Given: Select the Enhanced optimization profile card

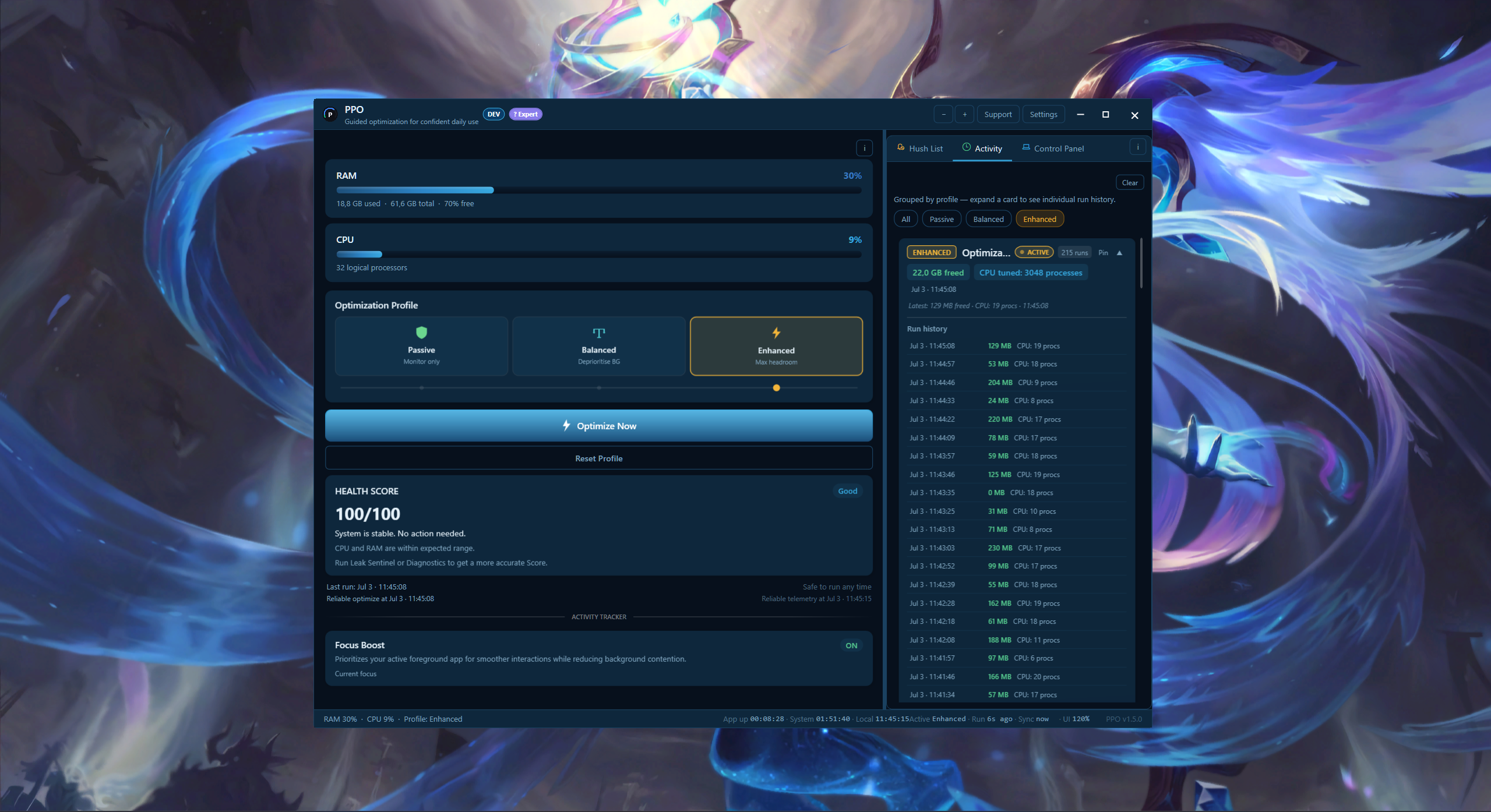Looking at the screenshot, I should tap(776, 346).
